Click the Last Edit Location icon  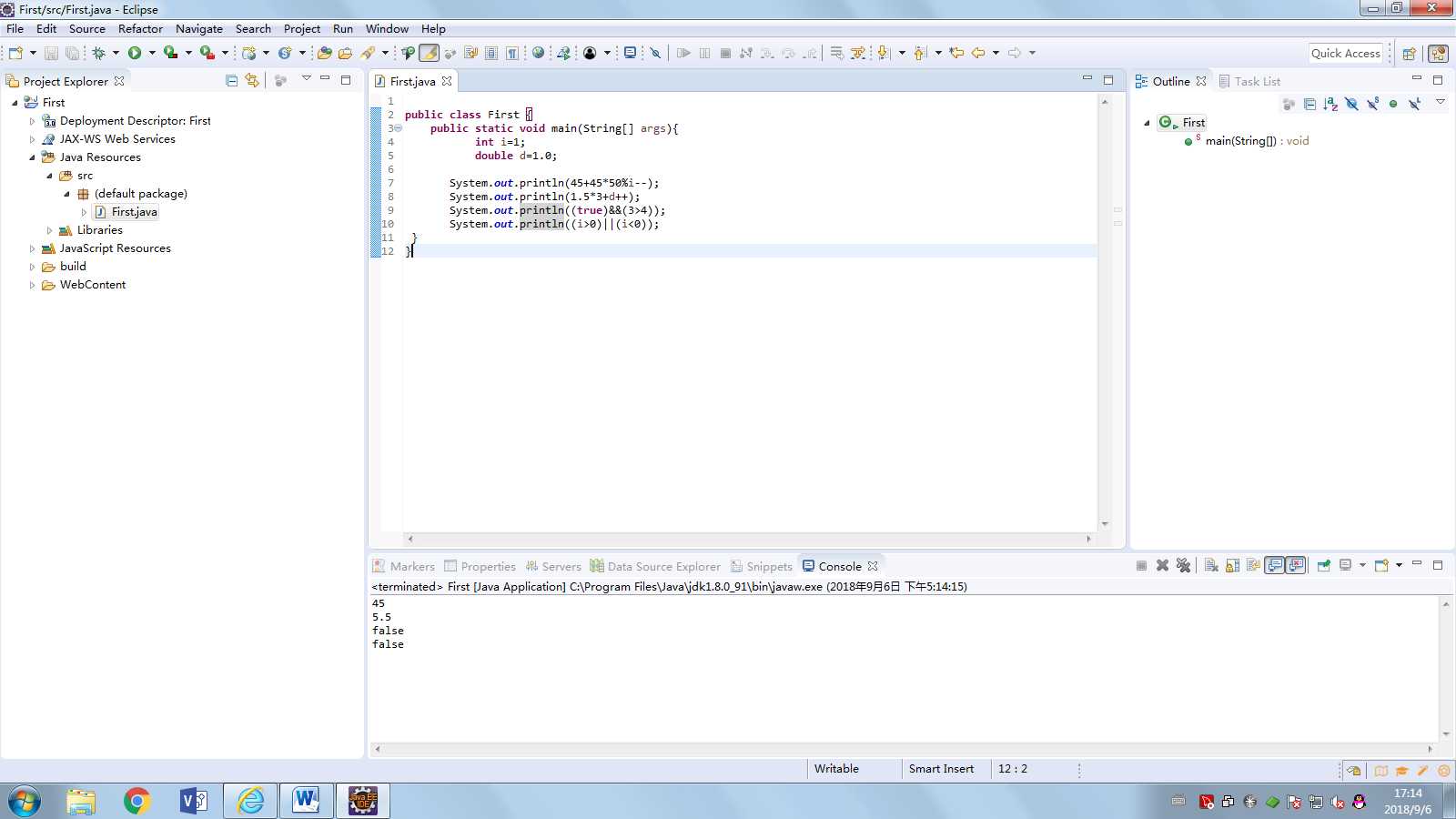(x=956, y=53)
